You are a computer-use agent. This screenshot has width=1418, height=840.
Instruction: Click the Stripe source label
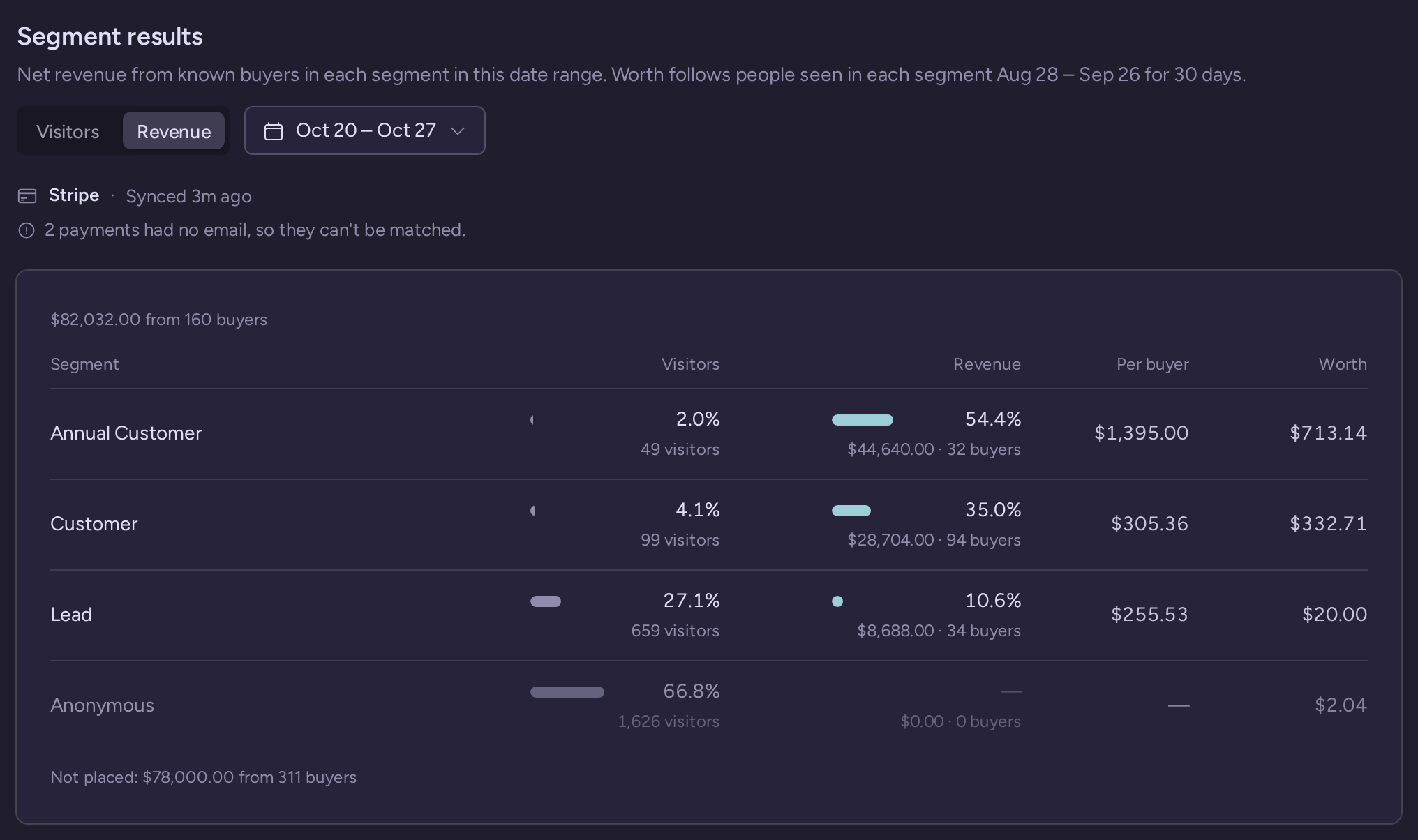pyautogui.click(x=74, y=195)
